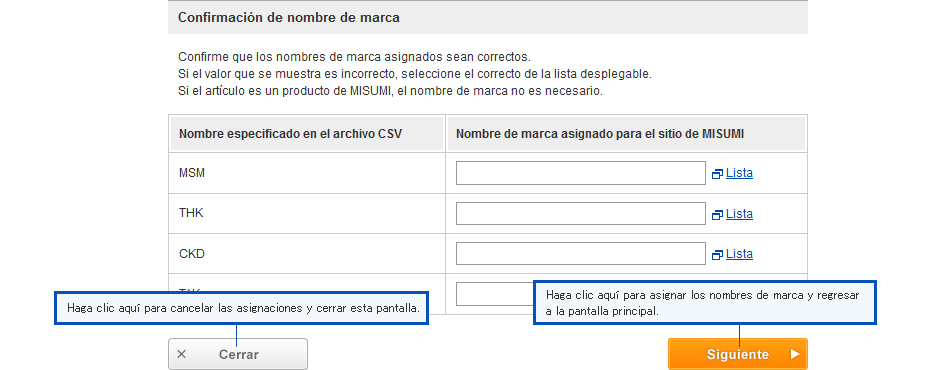Open the popup icon beside THK's Lista

(x=717, y=214)
